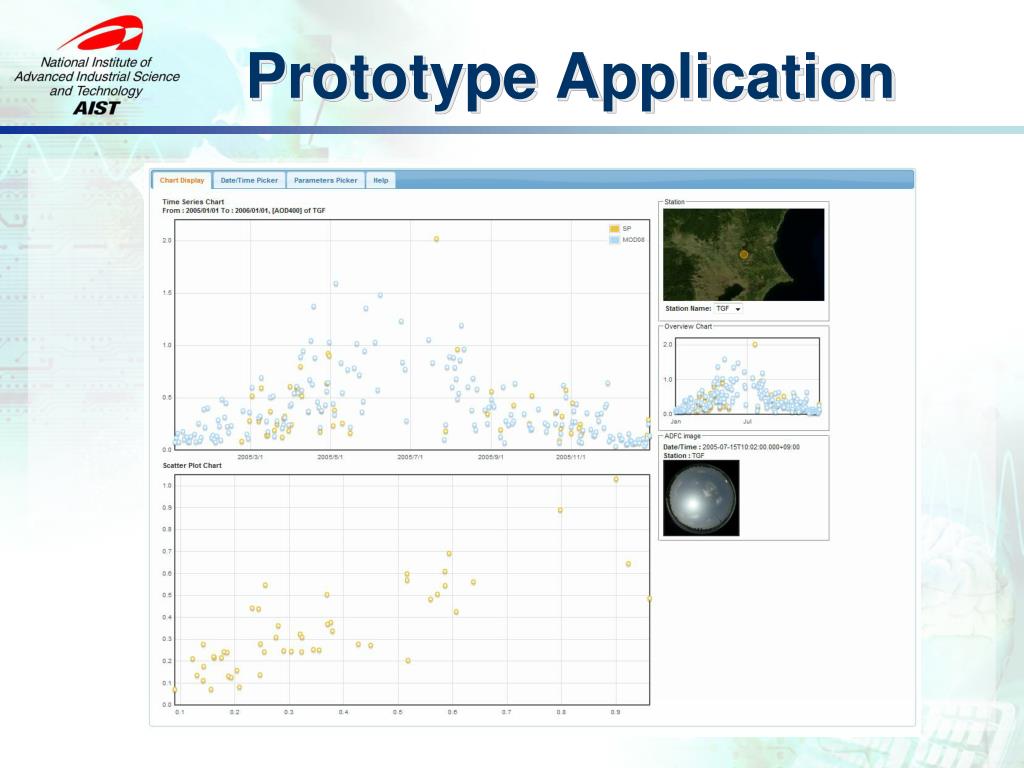Click the 'Scatter Plot Chart' heading

click(192, 466)
